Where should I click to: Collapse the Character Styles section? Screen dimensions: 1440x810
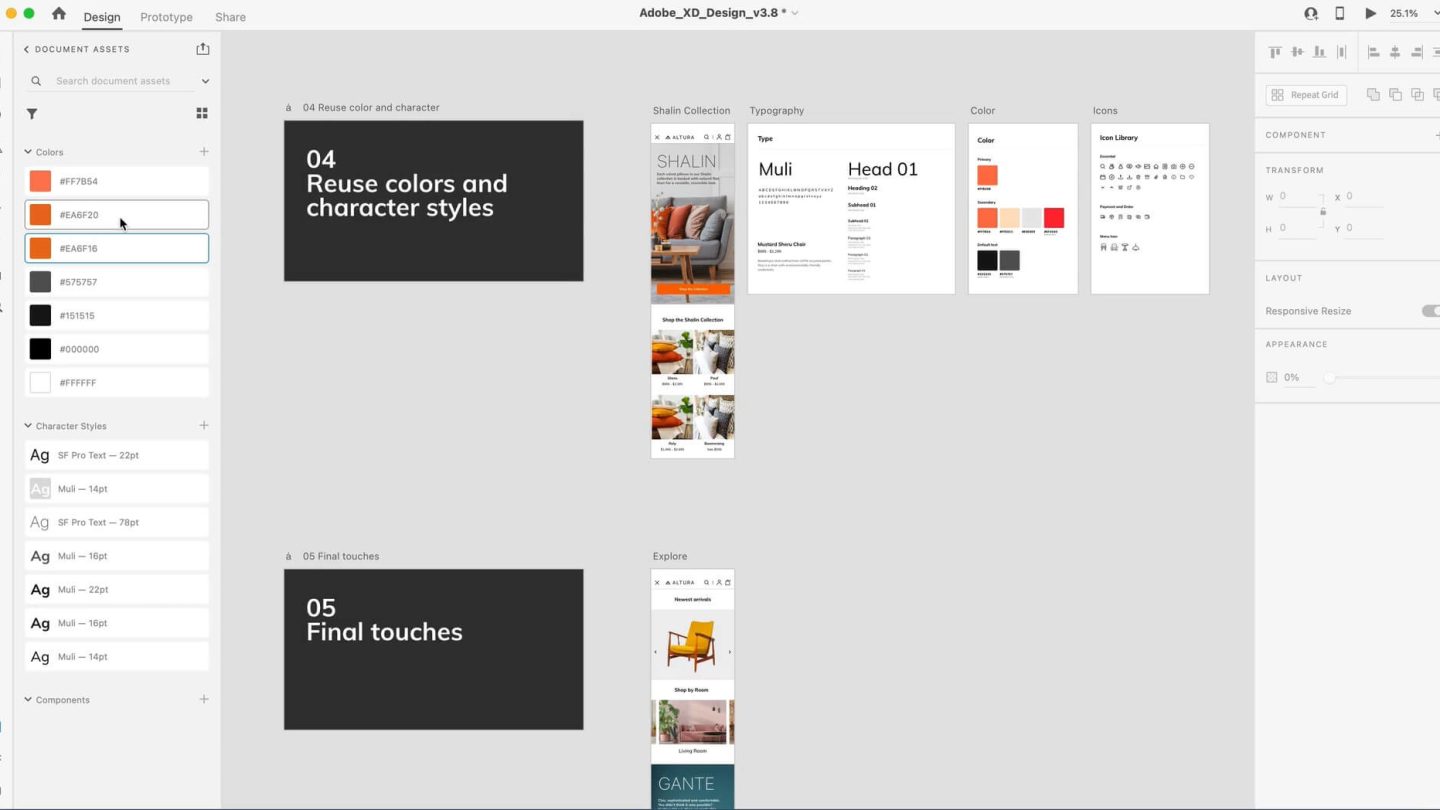28,426
